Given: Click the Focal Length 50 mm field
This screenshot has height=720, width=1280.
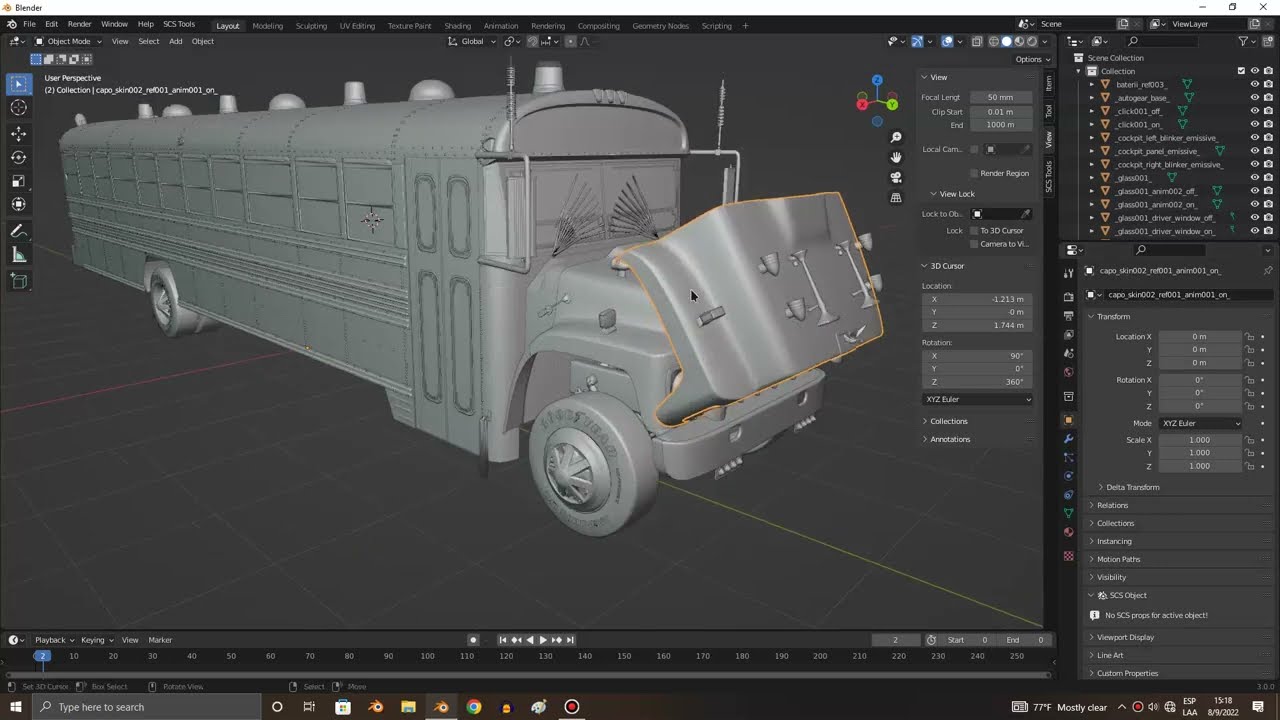Looking at the screenshot, I should 1000,97.
